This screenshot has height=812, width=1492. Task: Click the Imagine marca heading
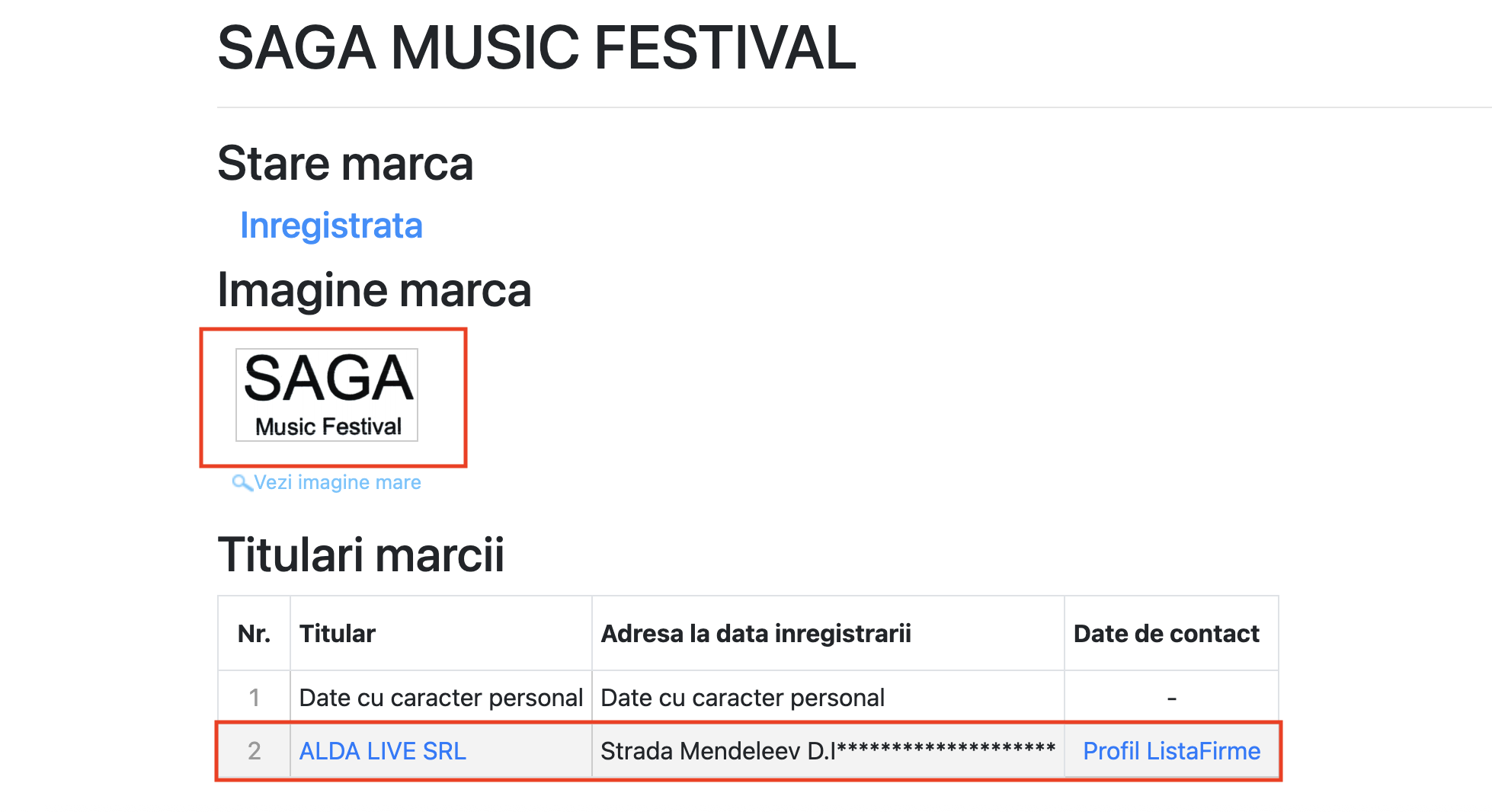[374, 290]
